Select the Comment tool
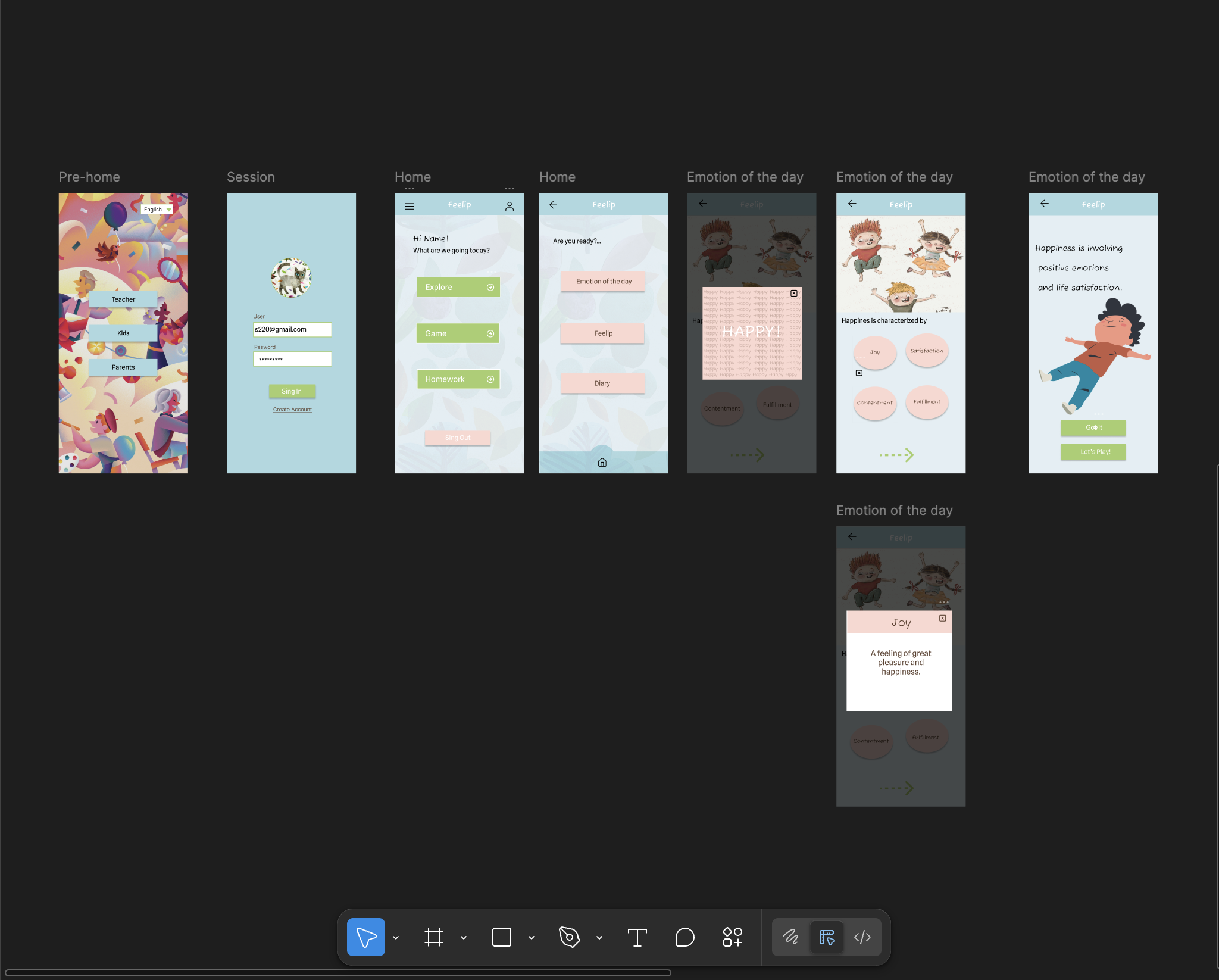Viewport: 1219px width, 980px height. click(685, 937)
